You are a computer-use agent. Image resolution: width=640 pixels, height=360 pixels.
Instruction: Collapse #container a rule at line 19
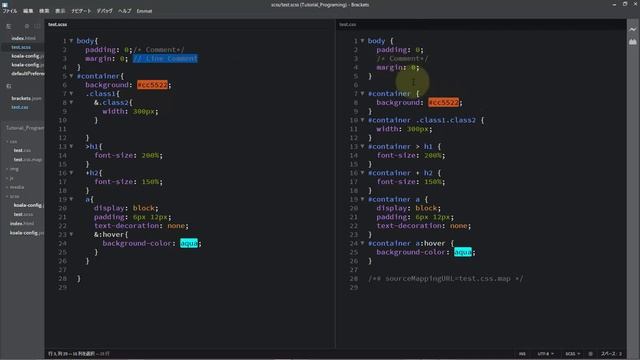pos(362,199)
